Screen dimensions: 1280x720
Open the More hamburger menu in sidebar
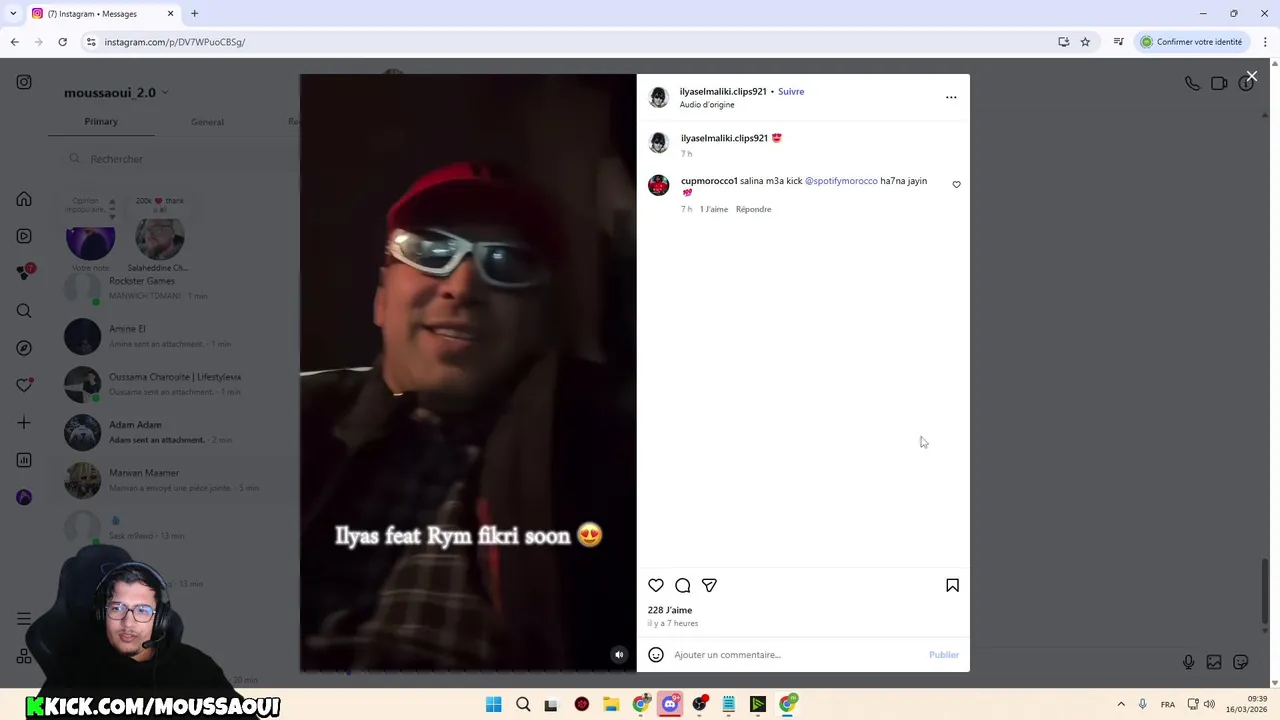(x=24, y=619)
